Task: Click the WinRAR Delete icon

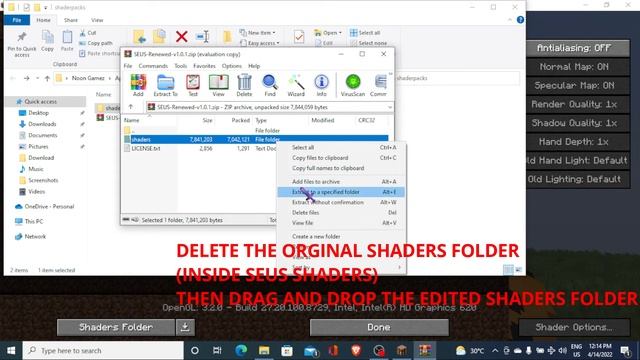Action: 244,85
